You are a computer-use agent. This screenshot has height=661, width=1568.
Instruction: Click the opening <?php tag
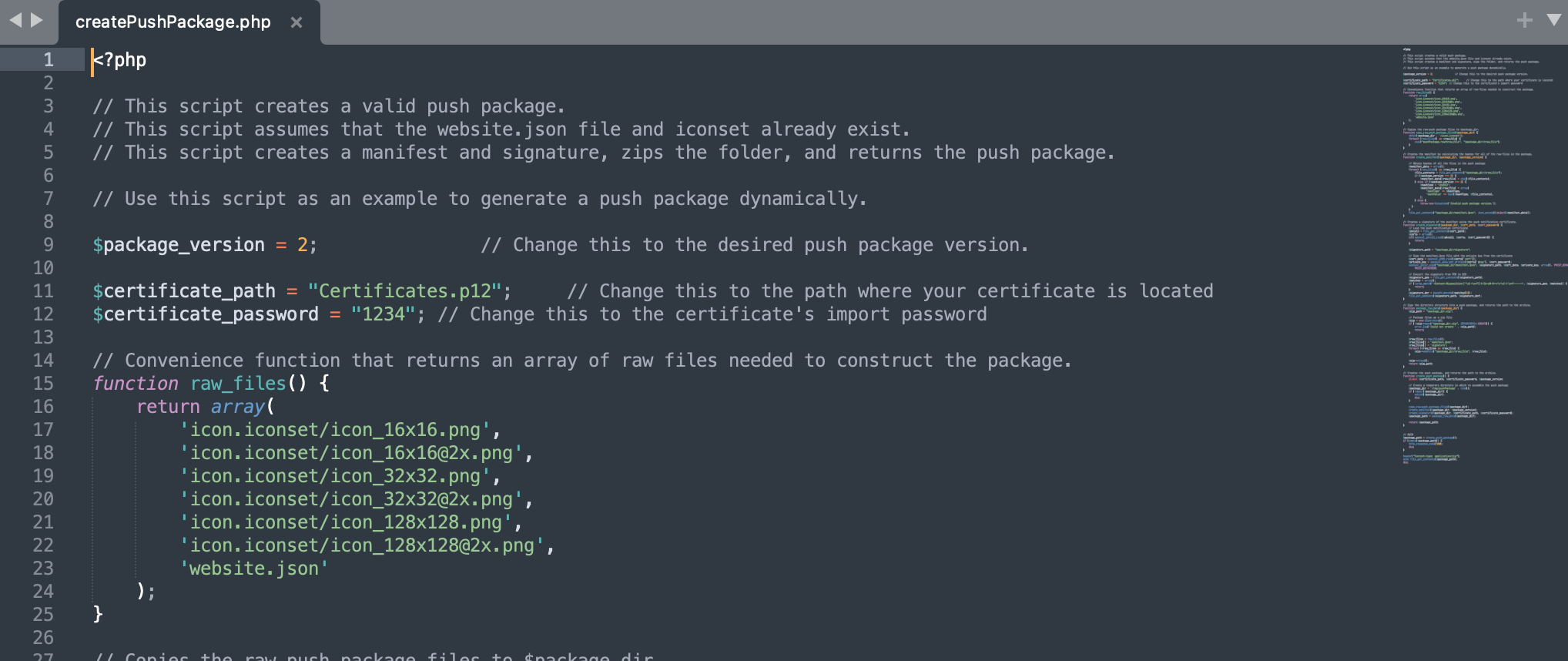[119, 60]
